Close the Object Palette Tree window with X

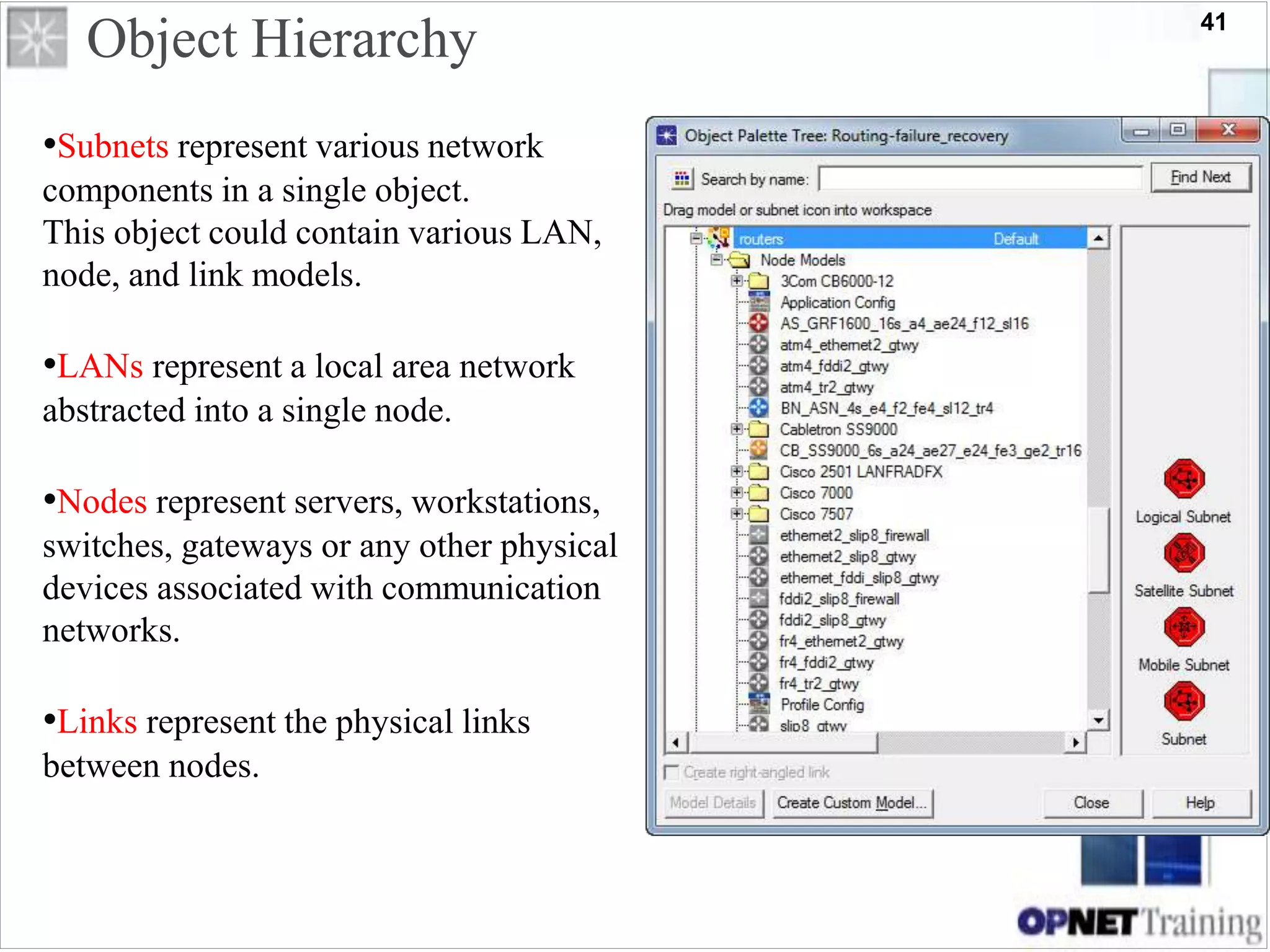click(x=1228, y=130)
